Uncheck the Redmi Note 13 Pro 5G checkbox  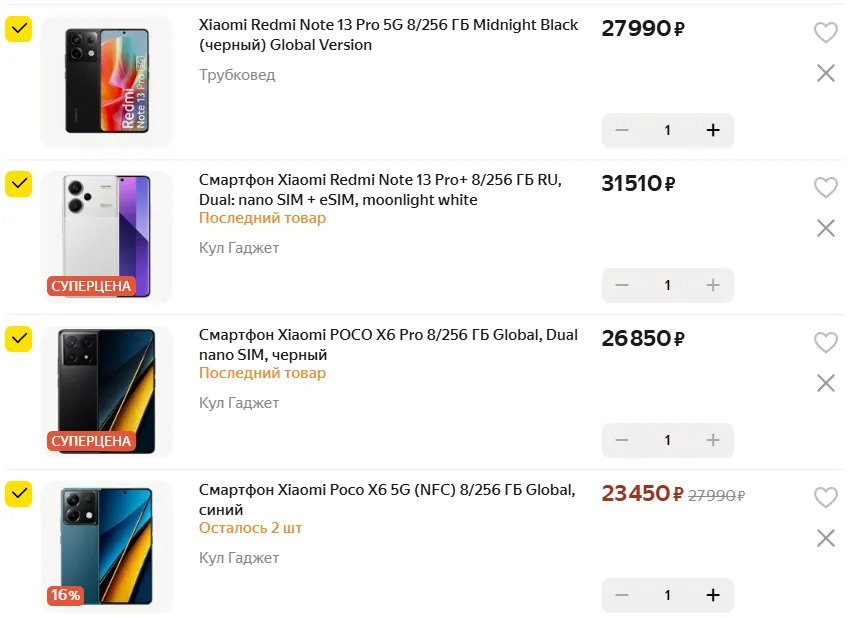pyautogui.click(x=18, y=29)
